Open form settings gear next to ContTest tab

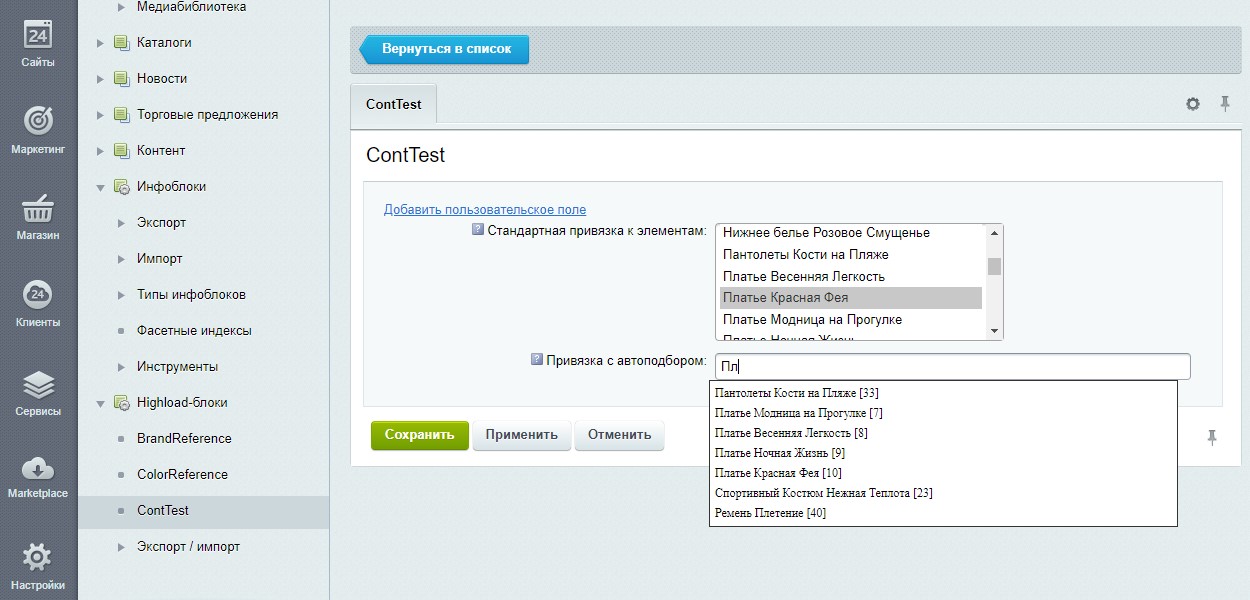click(x=1193, y=104)
